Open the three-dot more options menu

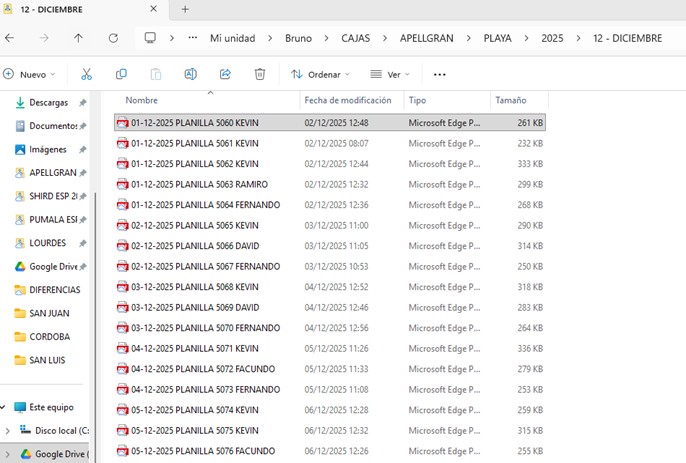click(440, 74)
